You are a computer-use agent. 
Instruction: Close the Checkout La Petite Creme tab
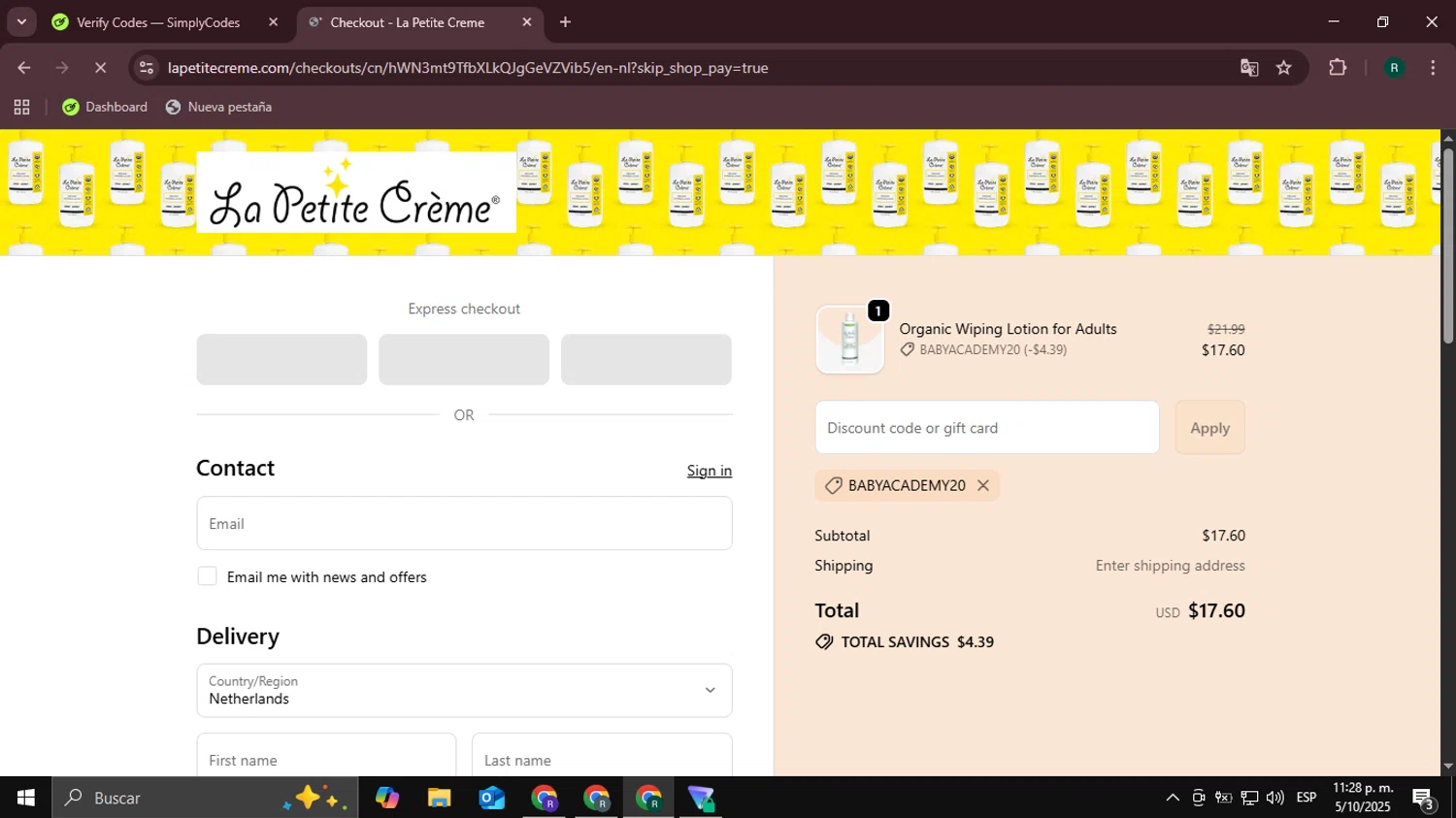pos(527,22)
